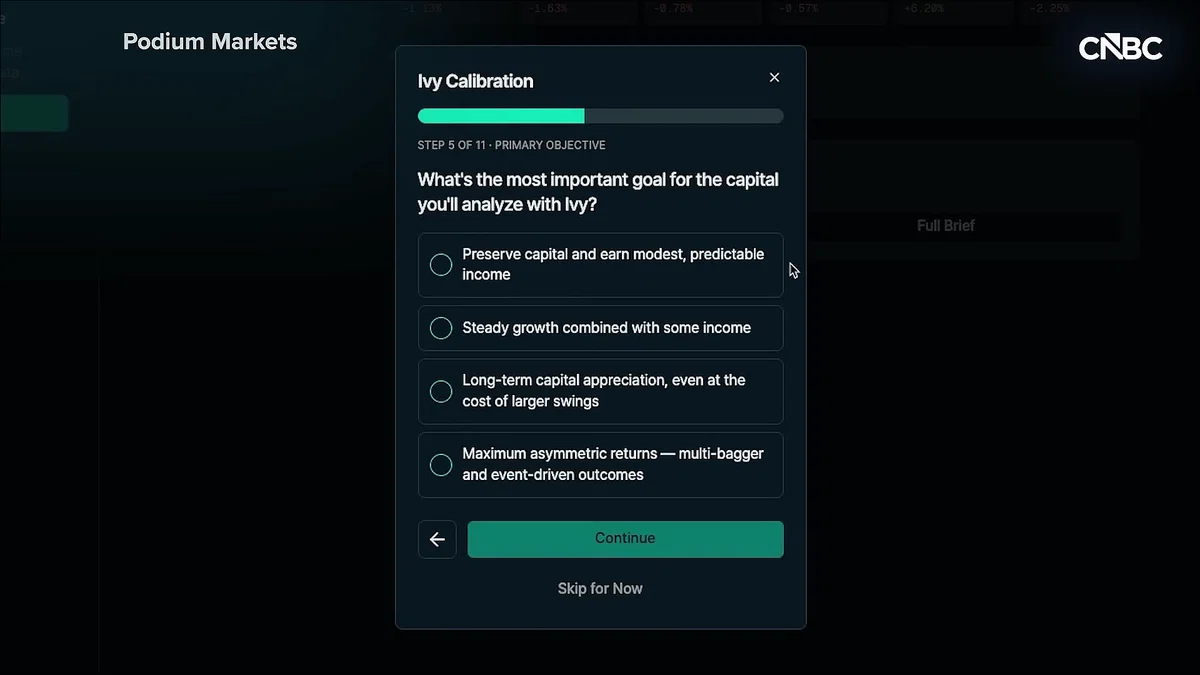Pick Maximum asymmetric returns option

pos(600,464)
